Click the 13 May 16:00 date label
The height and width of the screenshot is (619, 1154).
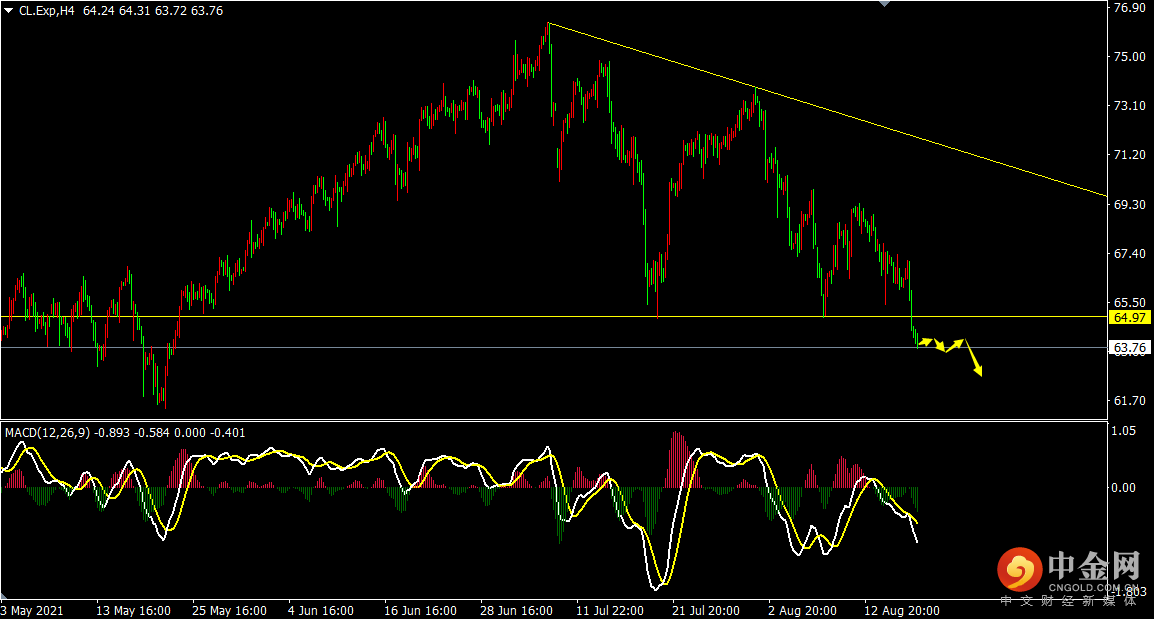coord(133,611)
